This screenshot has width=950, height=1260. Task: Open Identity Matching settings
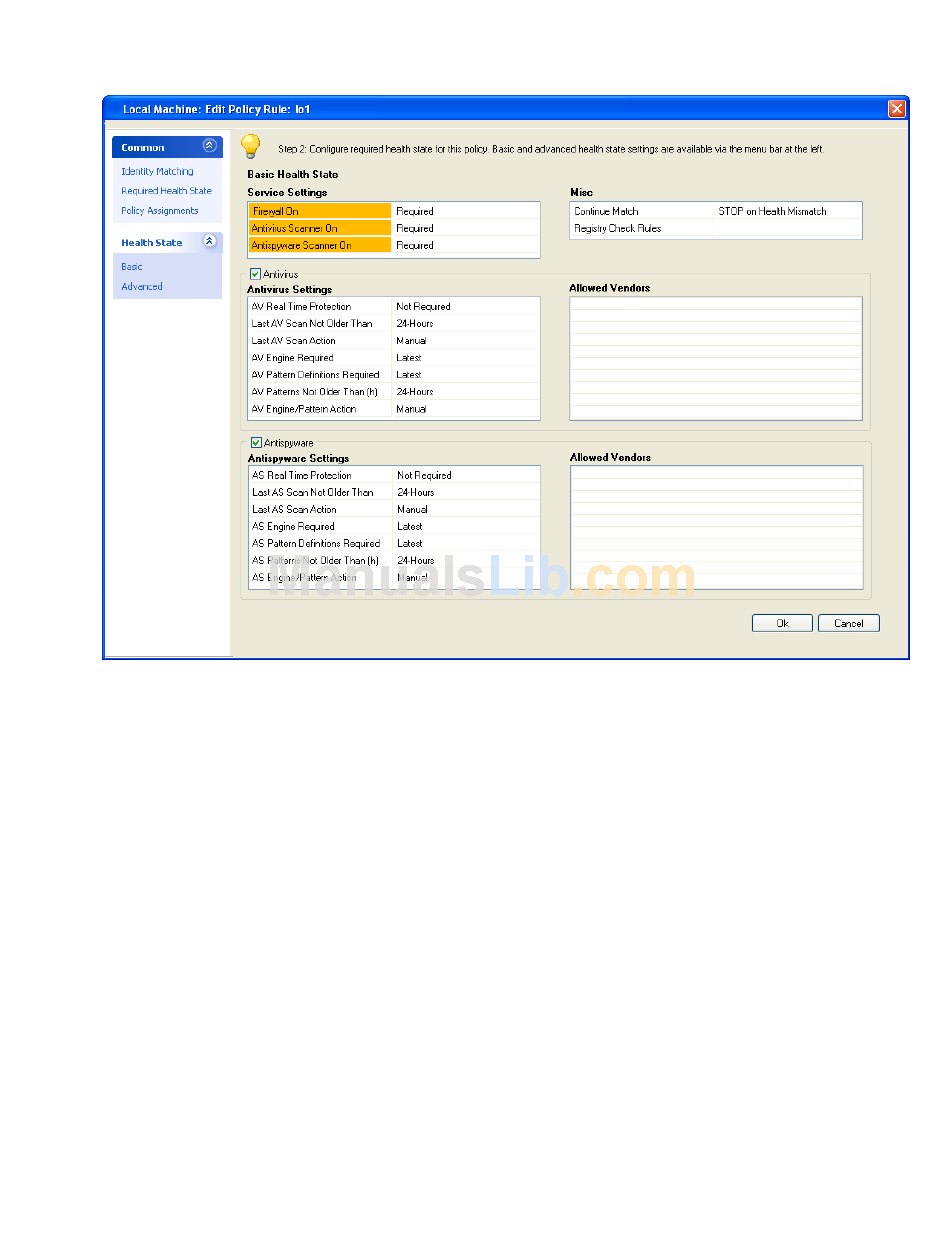(157, 172)
